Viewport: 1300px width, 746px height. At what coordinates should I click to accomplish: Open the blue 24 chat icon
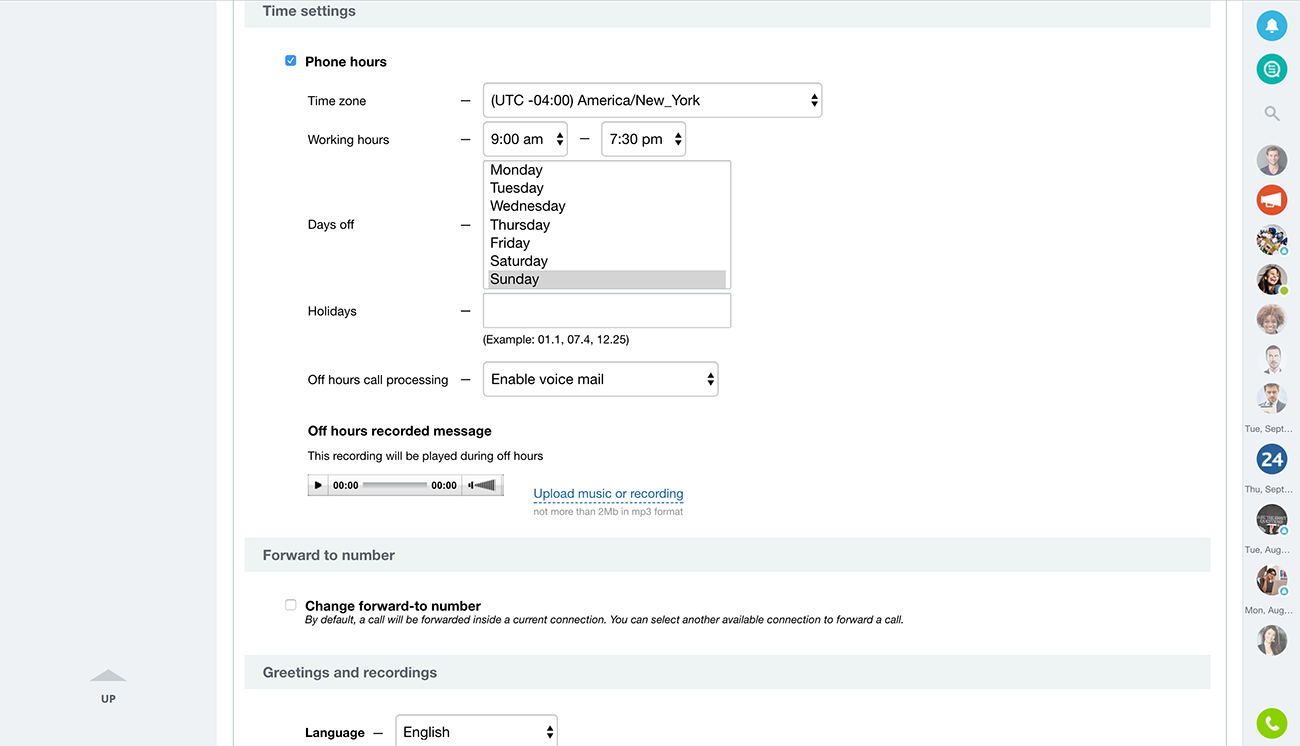click(1271, 459)
